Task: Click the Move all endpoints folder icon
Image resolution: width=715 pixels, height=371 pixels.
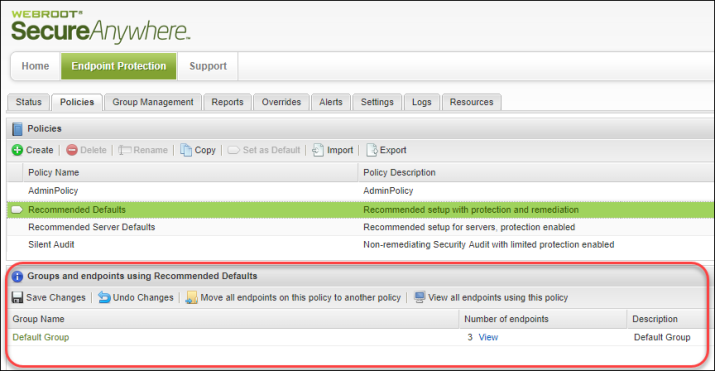Action: point(192,298)
